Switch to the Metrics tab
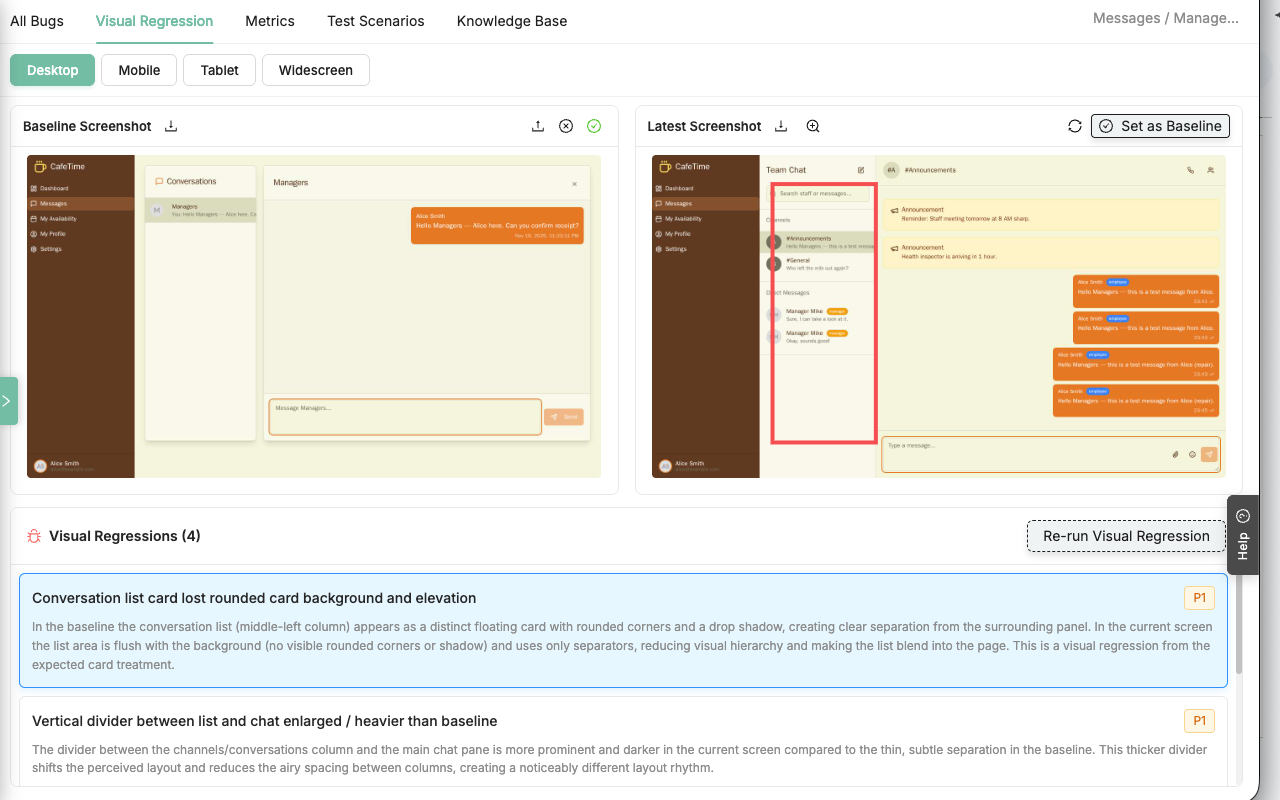This screenshot has width=1280, height=800. 269,21
